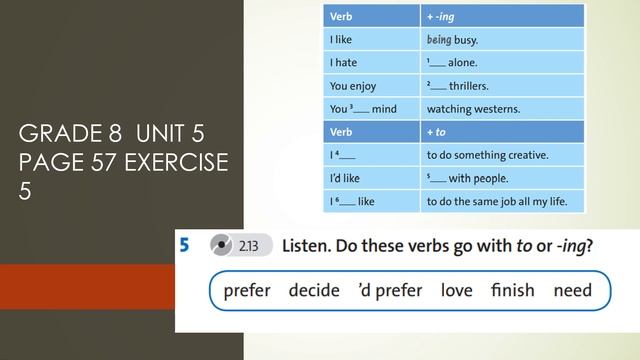Click the 'You enjoy' table cell
The height and width of the screenshot is (360, 640).
[x=371, y=86]
